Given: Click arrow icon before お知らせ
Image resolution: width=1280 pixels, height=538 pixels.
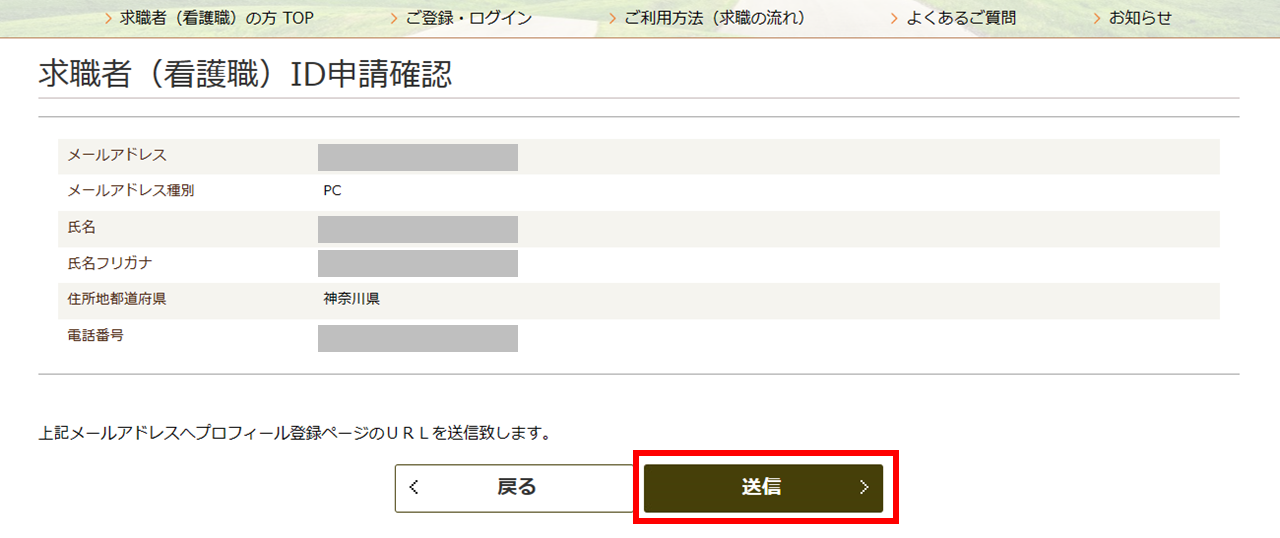Looking at the screenshot, I should click(x=1098, y=18).
